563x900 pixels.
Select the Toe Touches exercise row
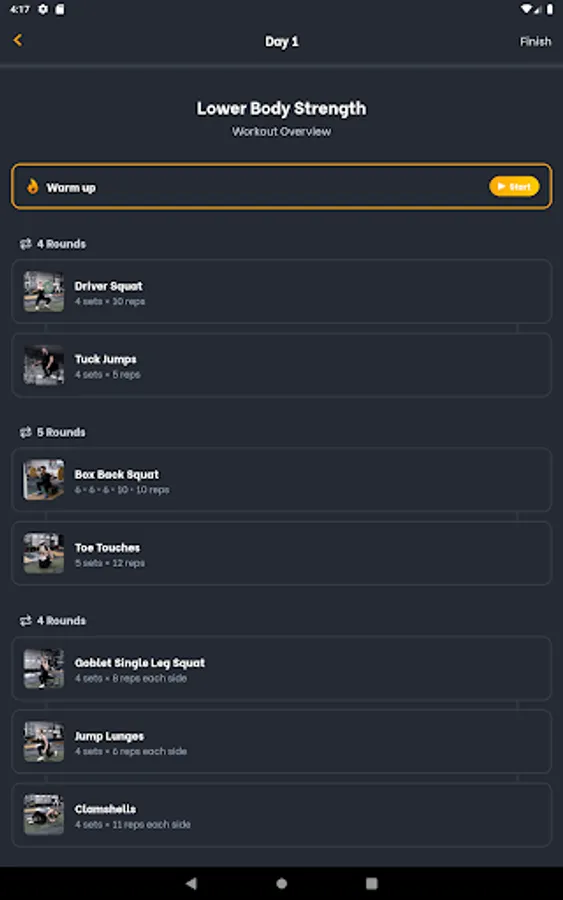click(281, 553)
